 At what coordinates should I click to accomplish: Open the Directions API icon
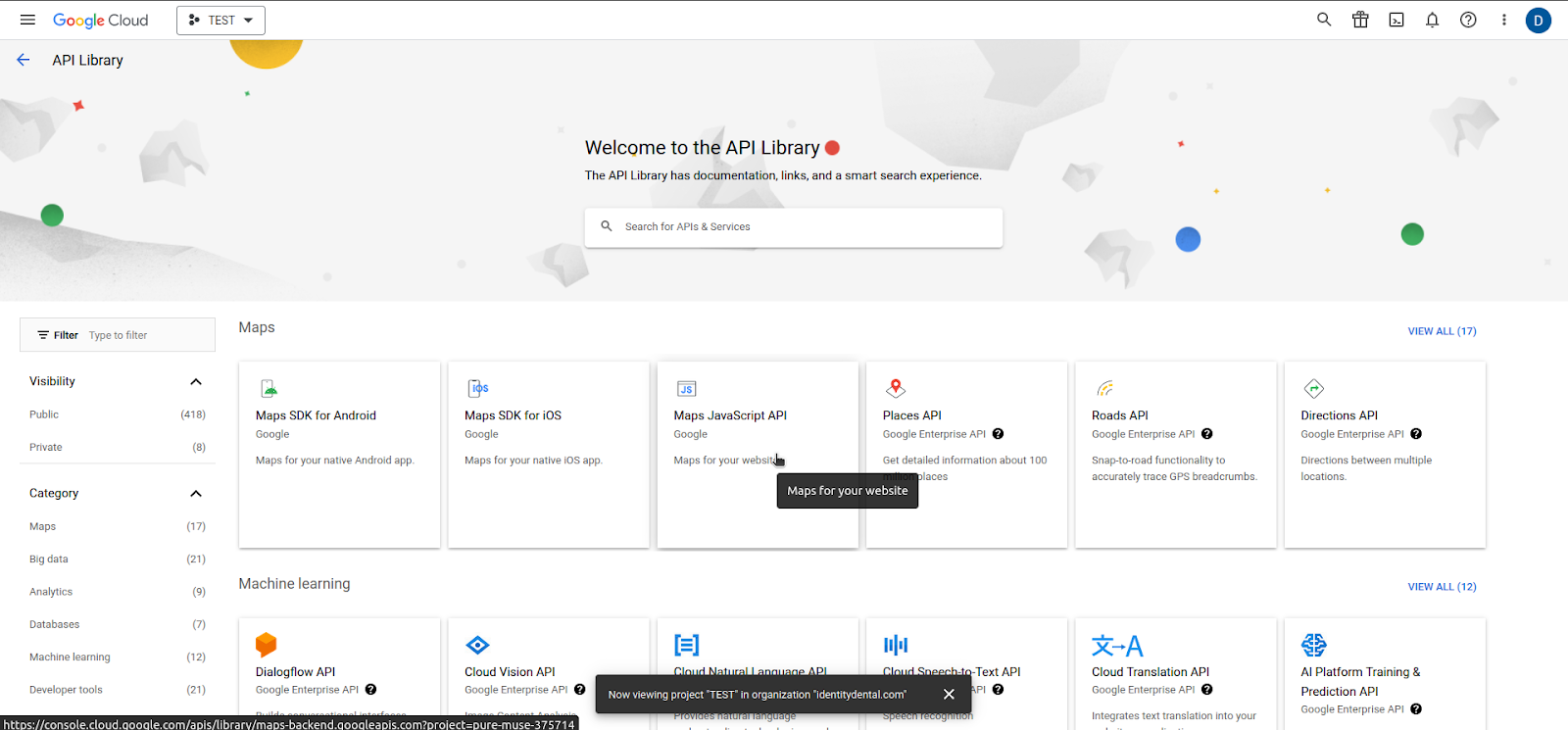click(1314, 388)
